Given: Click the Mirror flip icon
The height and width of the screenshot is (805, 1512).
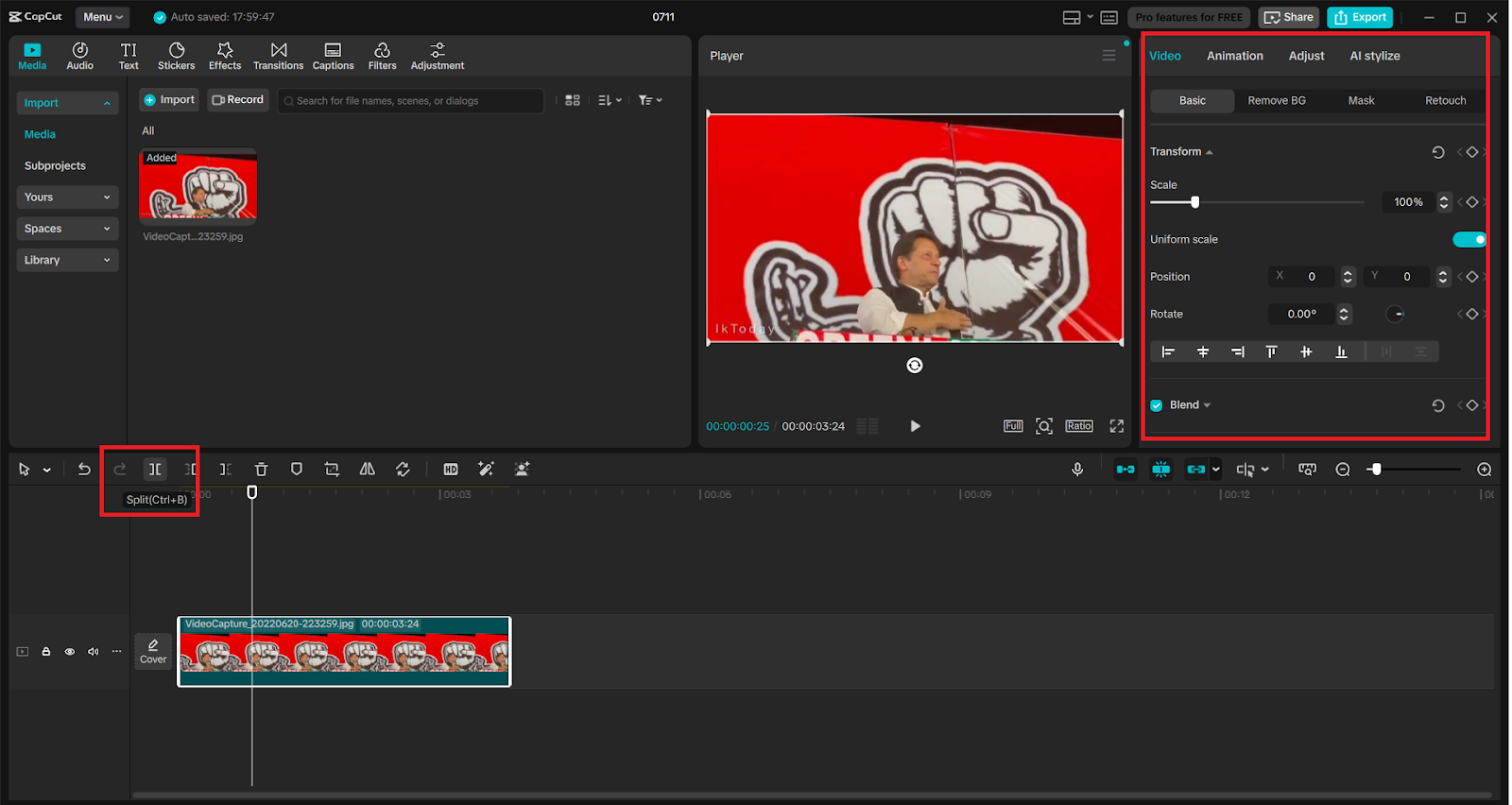Looking at the screenshot, I should pyautogui.click(x=368, y=469).
